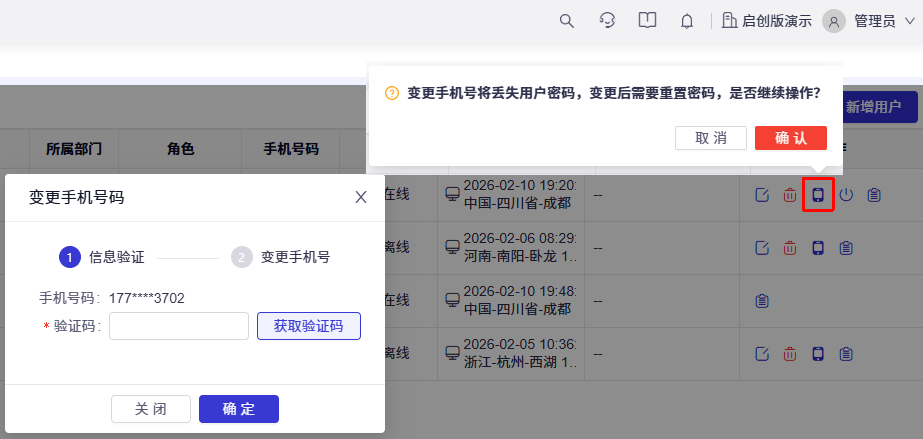Click the delete trash icon in the 2026-02-05 10:36 row

789,354
